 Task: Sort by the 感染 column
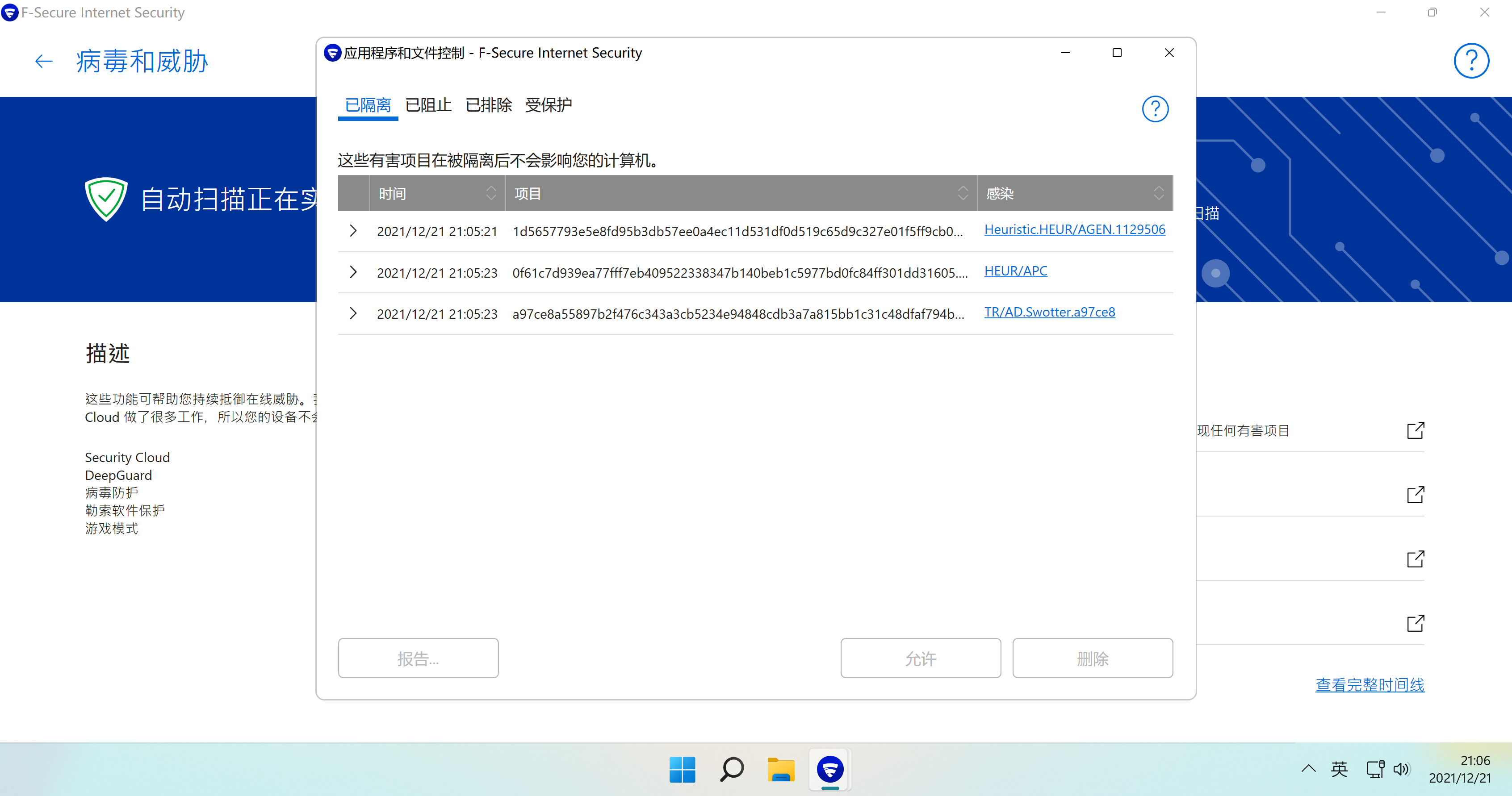[x=1075, y=193]
